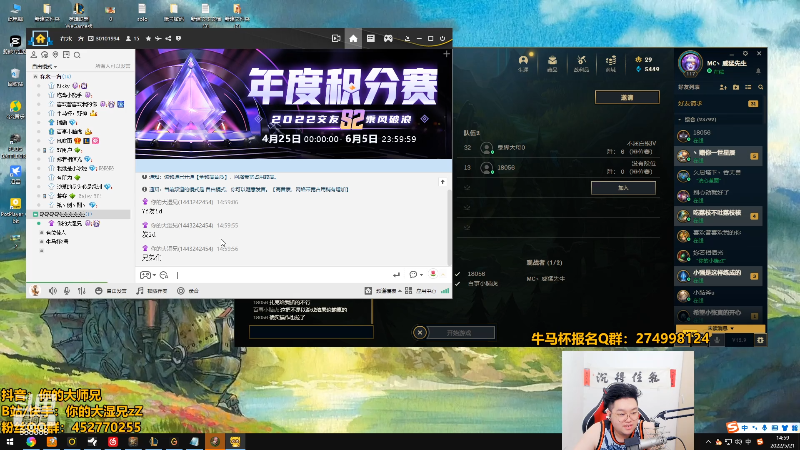
Task: Click the YY home logo icon
Action: [x=40, y=38]
